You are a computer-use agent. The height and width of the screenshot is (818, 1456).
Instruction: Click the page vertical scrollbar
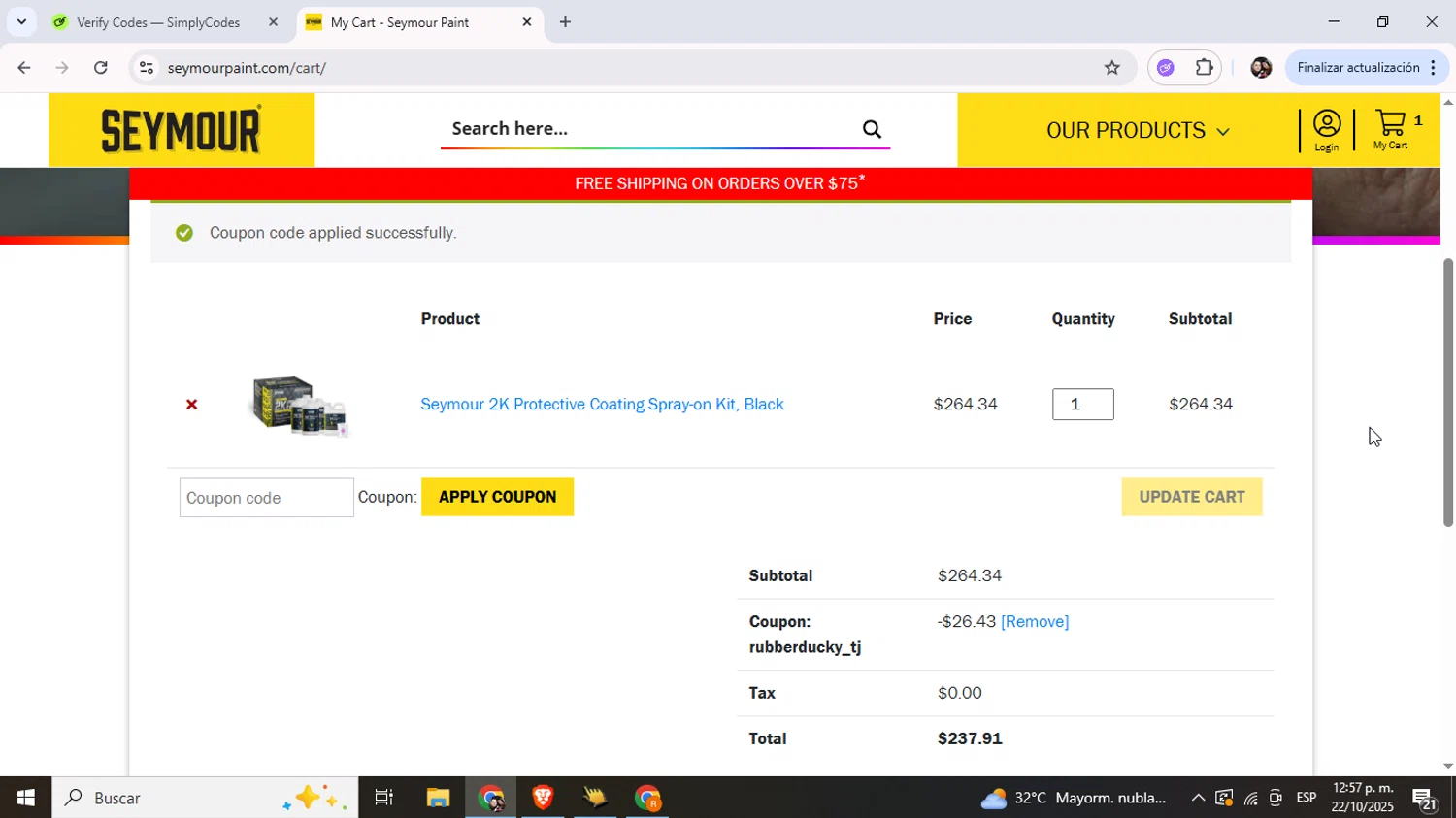pos(1448,393)
